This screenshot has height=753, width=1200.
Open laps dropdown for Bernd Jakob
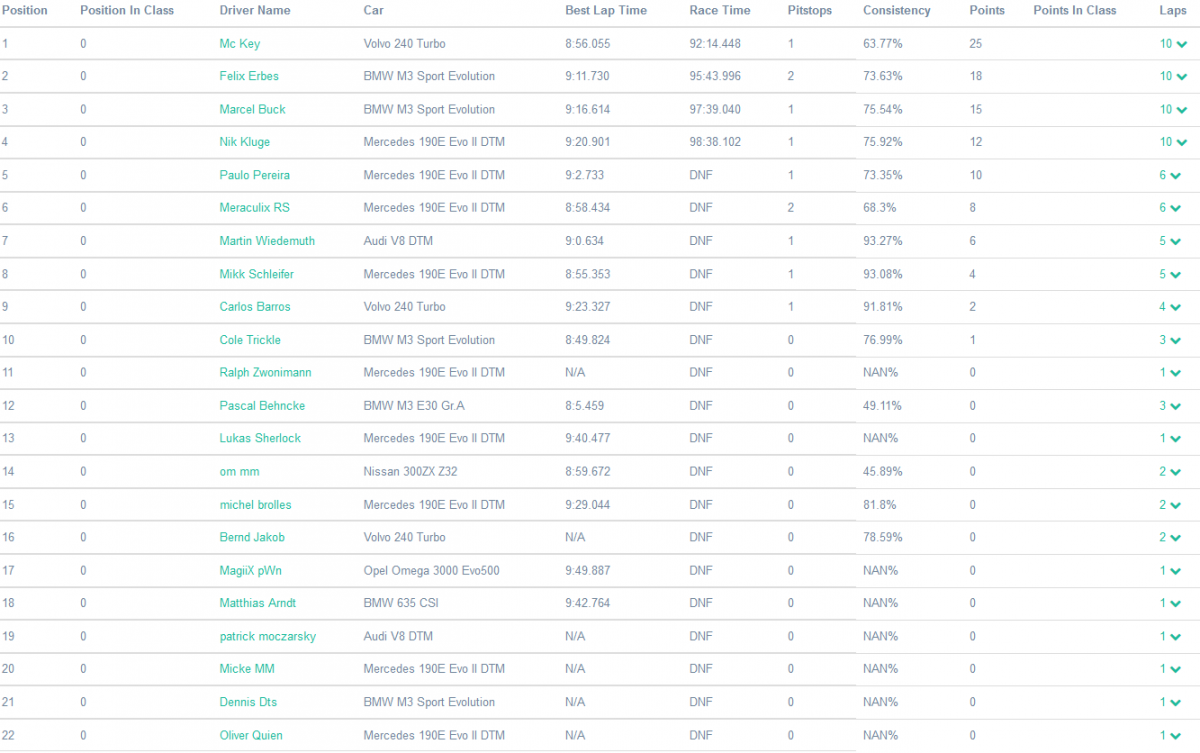tap(1175, 538)
